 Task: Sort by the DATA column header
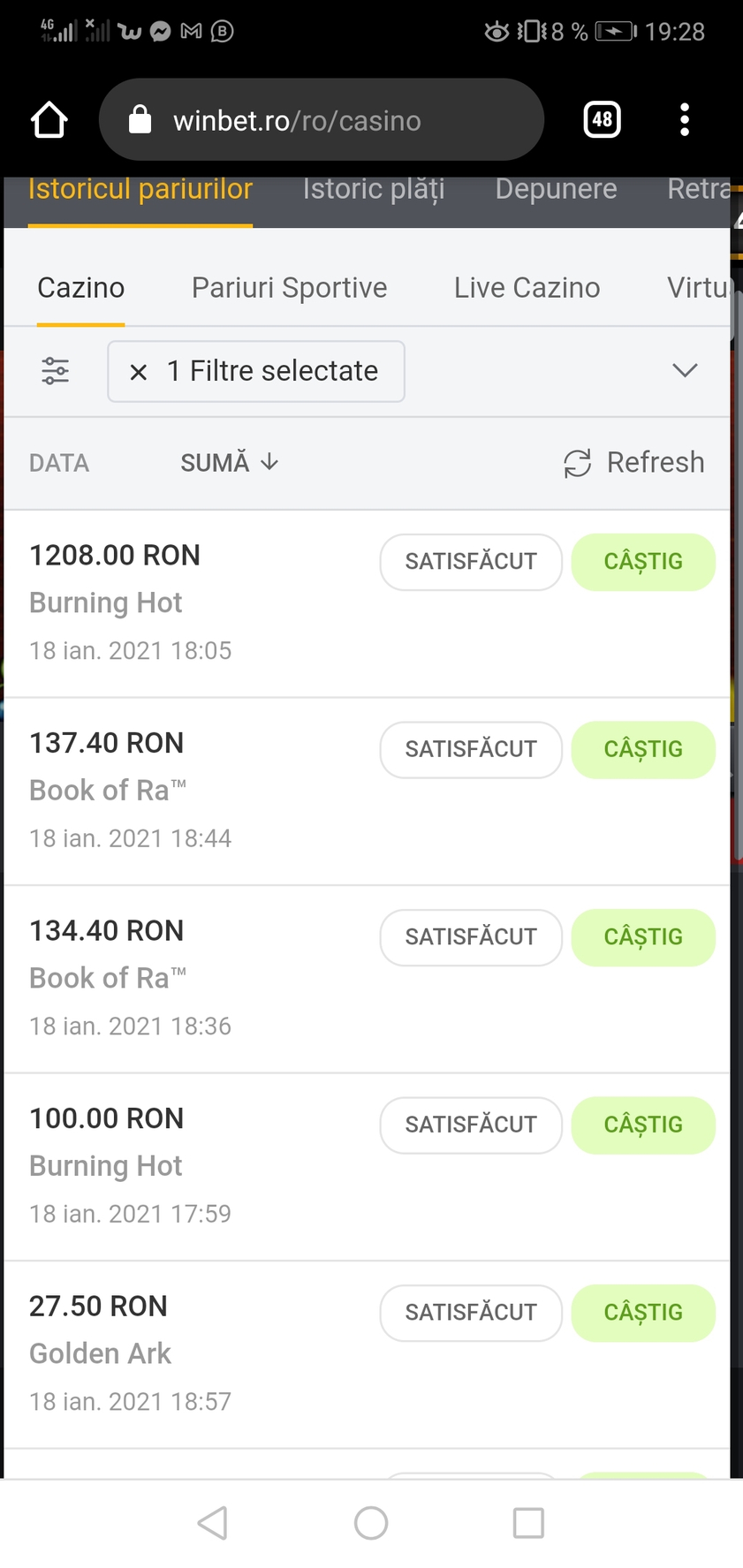(59, 463)
